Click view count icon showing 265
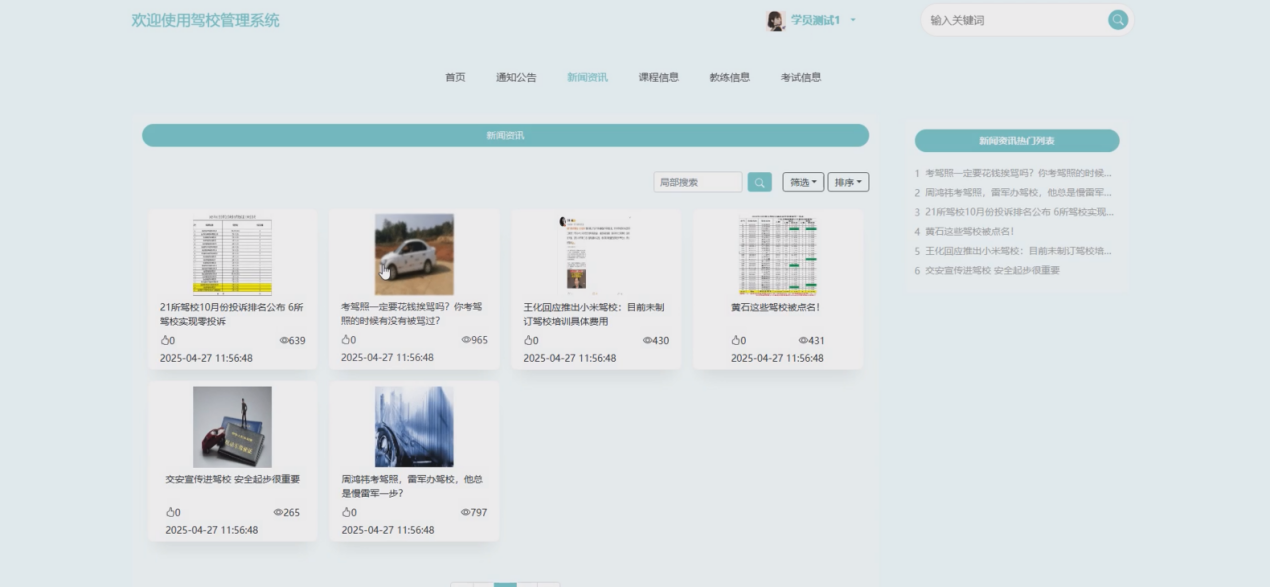This screenshot has width=1270, height=587. [x=279, y=512]
